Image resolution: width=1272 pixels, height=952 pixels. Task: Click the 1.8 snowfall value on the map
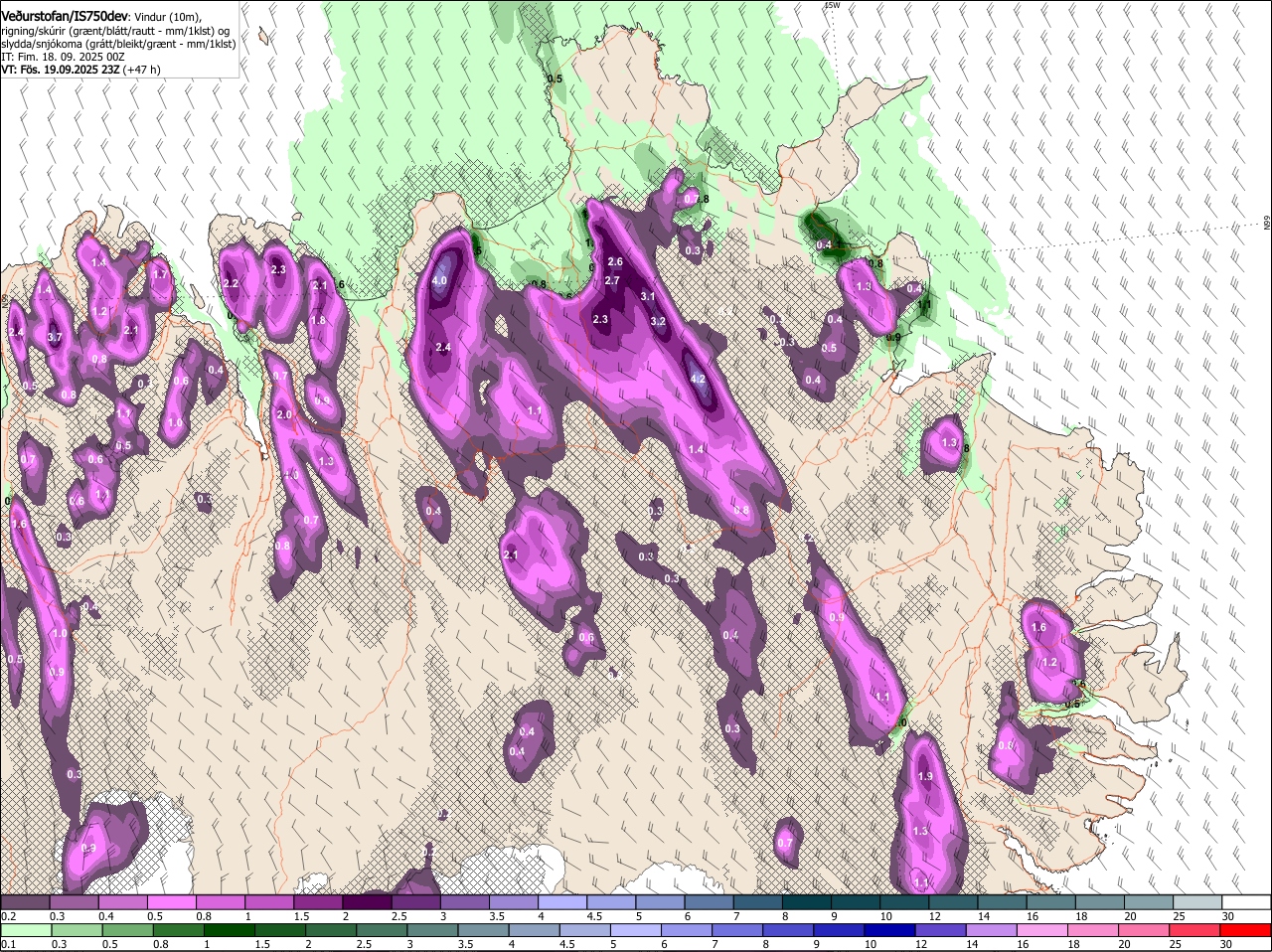point(318,320)
